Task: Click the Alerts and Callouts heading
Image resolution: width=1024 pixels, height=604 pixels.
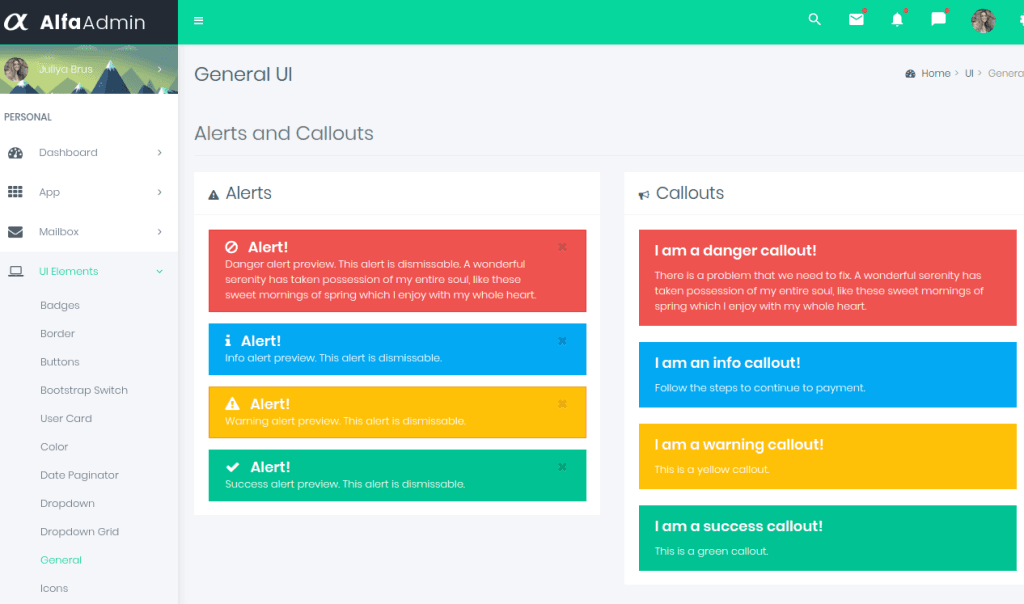Action: (283, 133)
